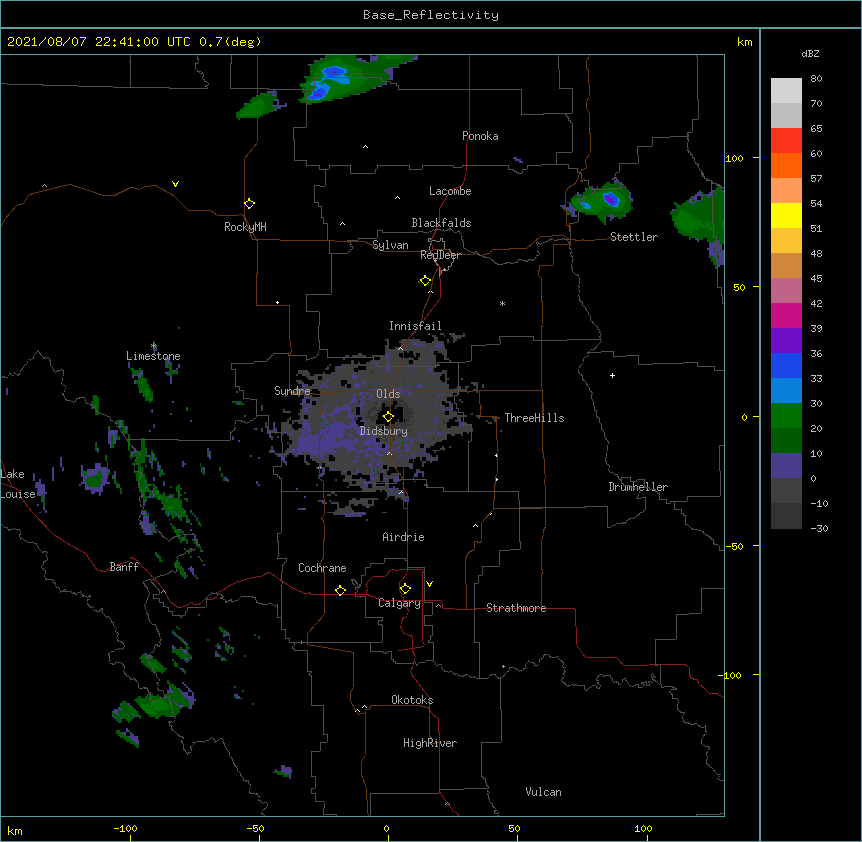Click the Airdrie city label
The height and width of the screenshot is (842, 862).
(403, 537)
